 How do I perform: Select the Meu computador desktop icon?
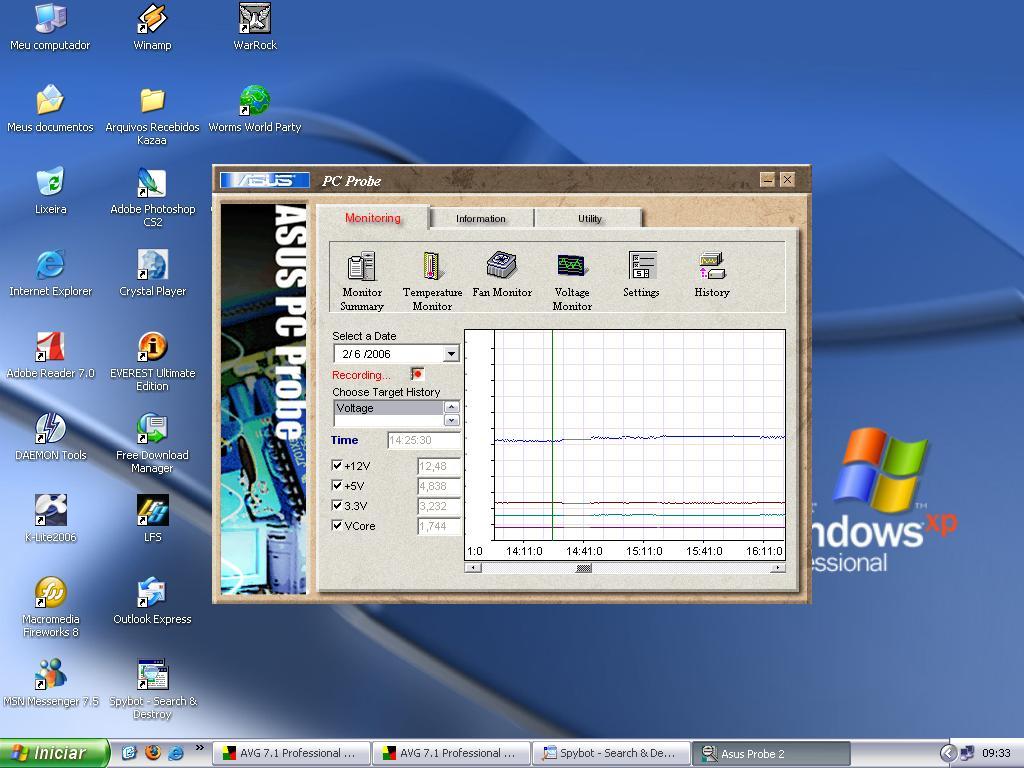pyautogui.click(x=50, y=27)
